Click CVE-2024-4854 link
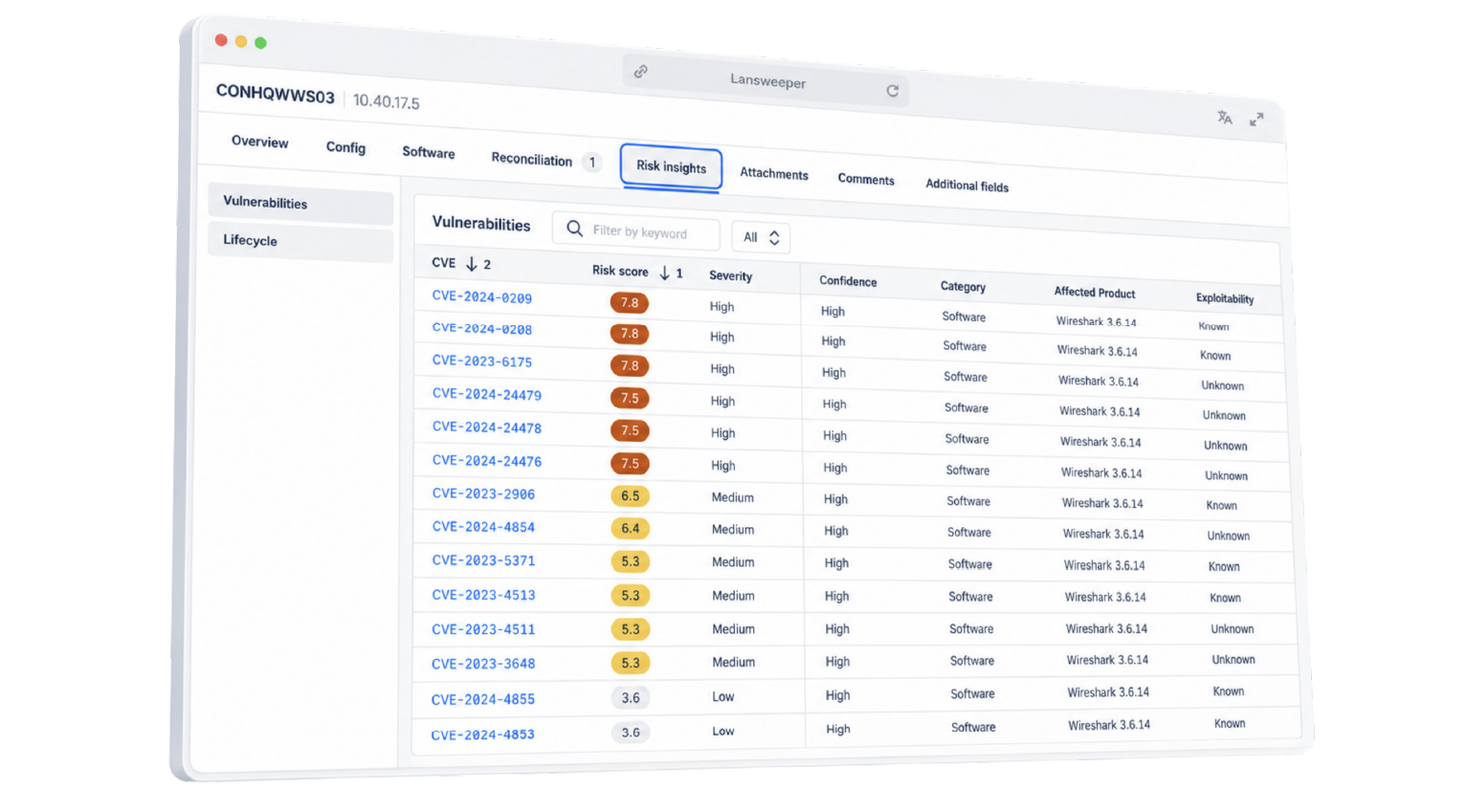 [x=483, y=527]
